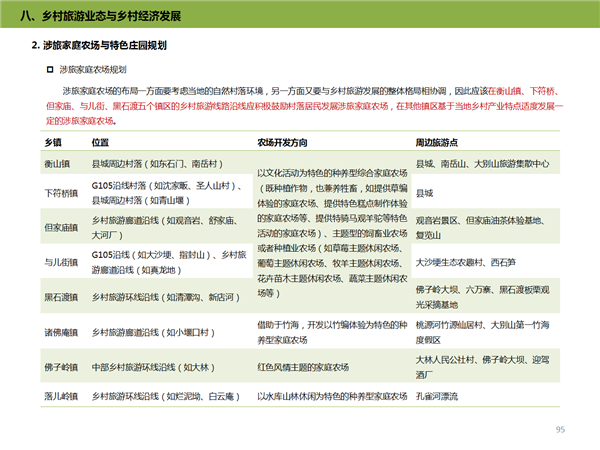Click the 落儿岭镇 town cell
Screen dimensions: 600x450
(60, 396)
